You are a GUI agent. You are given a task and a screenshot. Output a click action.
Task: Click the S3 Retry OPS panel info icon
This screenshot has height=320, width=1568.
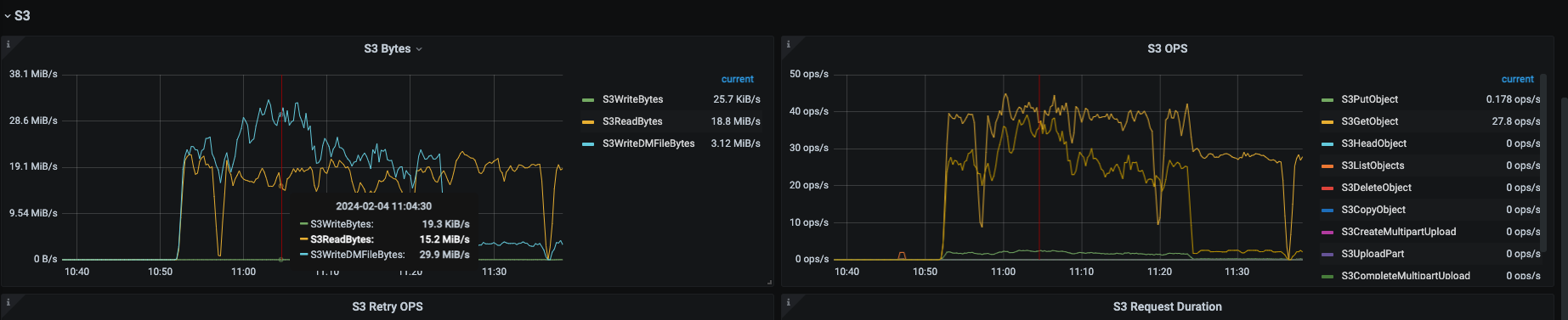coord(8,302)
